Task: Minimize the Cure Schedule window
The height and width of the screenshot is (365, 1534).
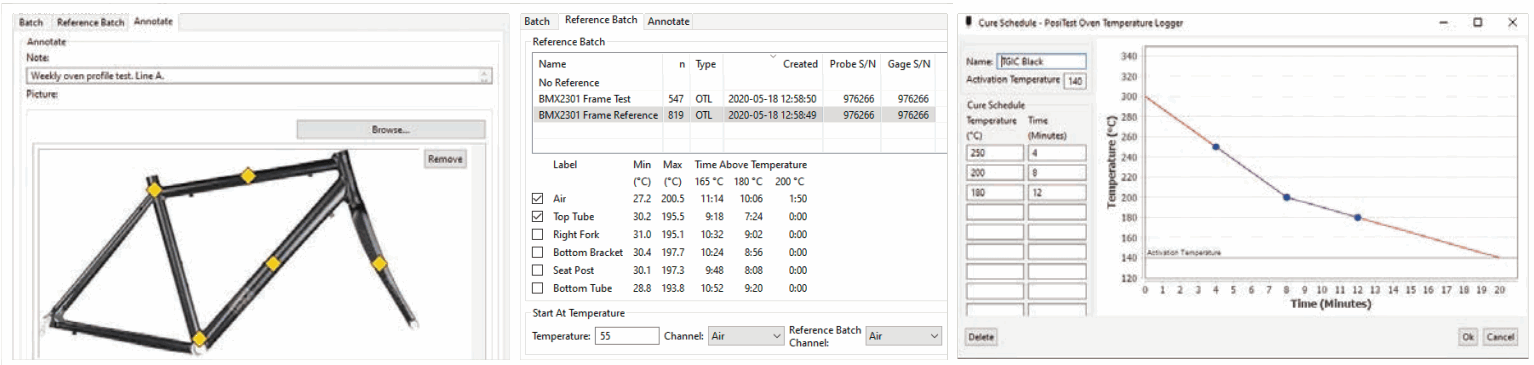Action: tap(1443, 21)
